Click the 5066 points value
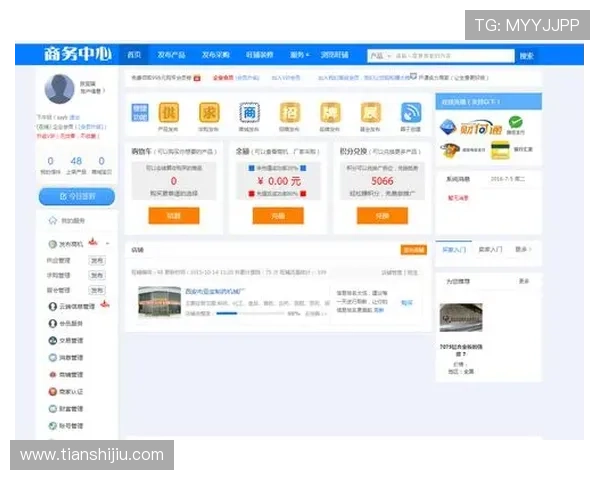The width and height of the screenshot is (600, 480). 382,181
